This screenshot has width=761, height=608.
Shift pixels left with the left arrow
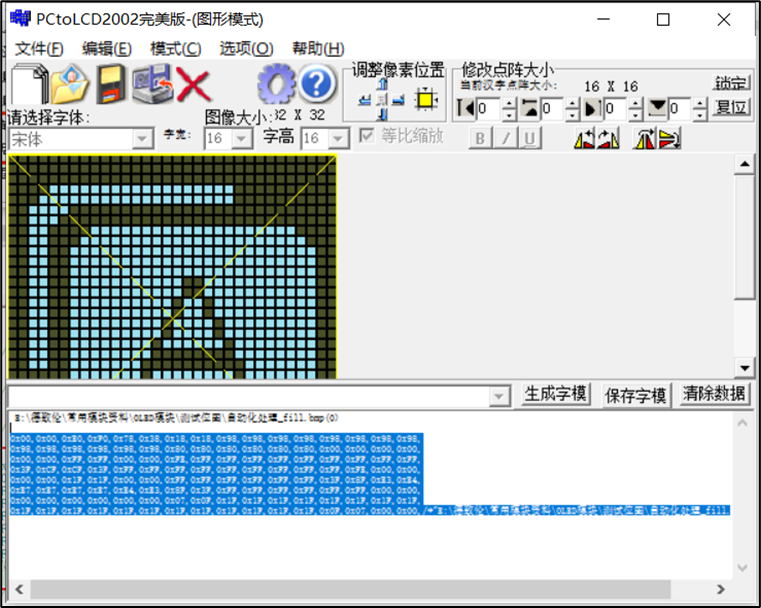365,100
